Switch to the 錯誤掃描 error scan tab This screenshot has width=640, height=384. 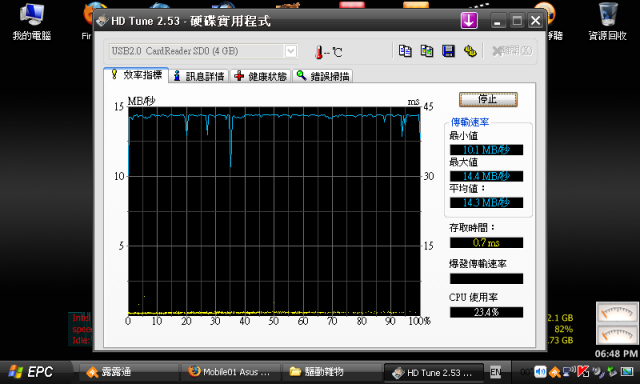pyautogui.click(x=323, y=76)
